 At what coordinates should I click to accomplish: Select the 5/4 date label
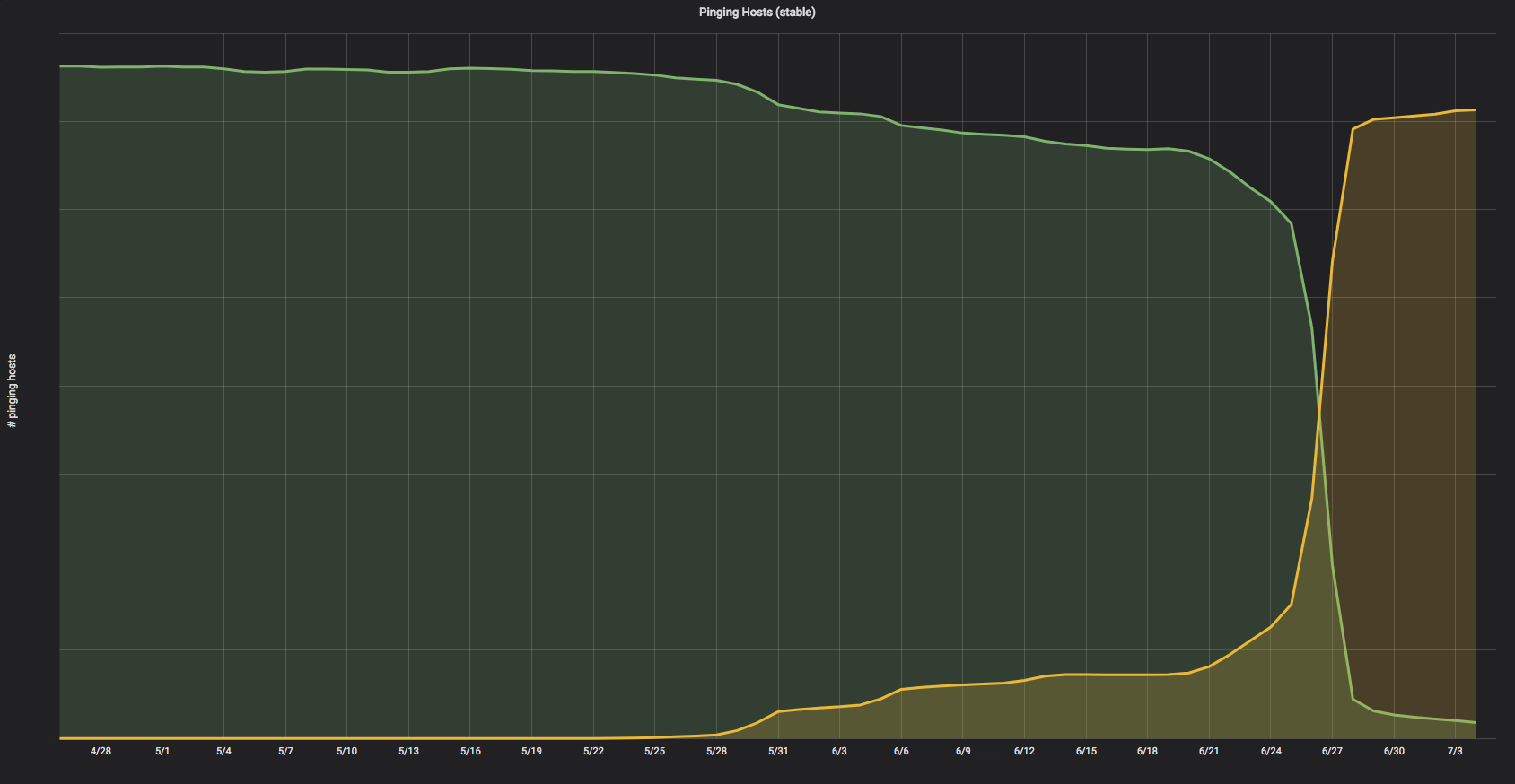[223, 751]
